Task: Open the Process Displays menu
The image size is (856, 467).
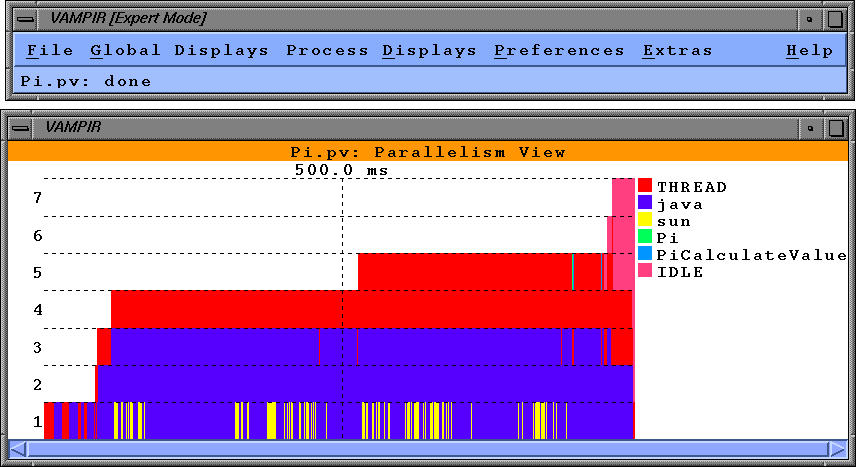Action: (x=381, y=51)
